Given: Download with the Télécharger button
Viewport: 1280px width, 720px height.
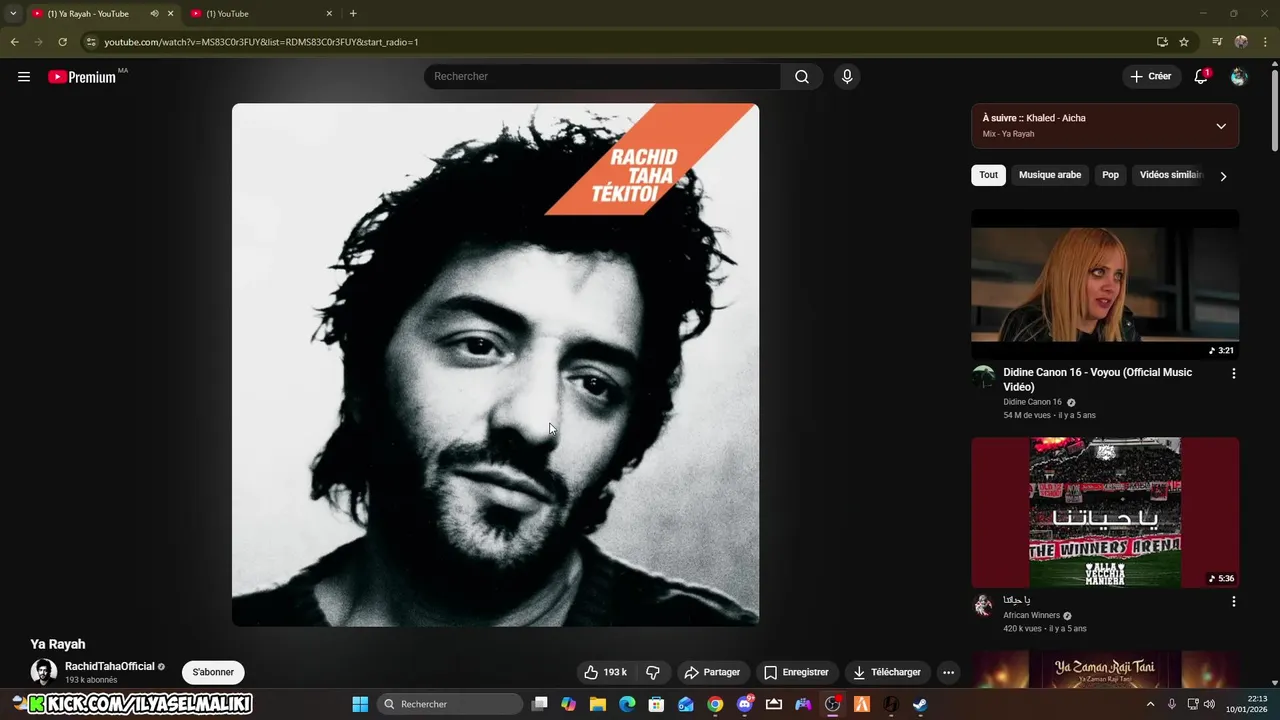Looking at the screenshot, I should point(887,673).
